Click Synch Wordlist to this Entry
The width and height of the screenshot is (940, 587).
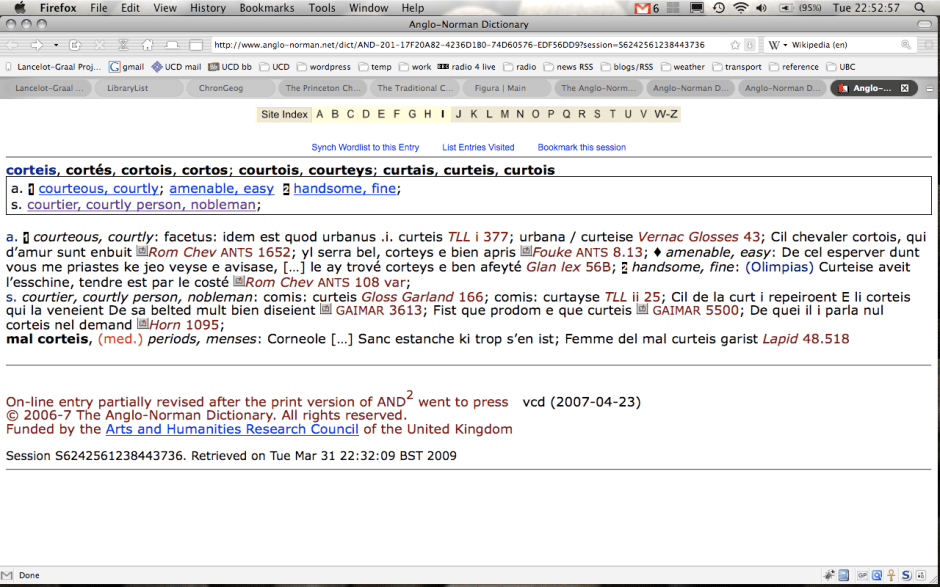(x=365, y=147)
